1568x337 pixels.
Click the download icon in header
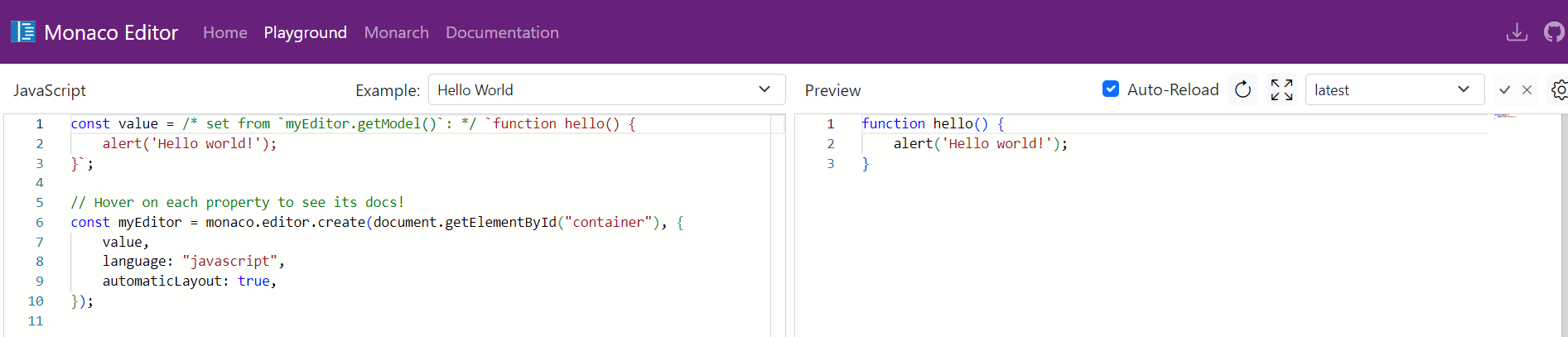point(1517,32)
